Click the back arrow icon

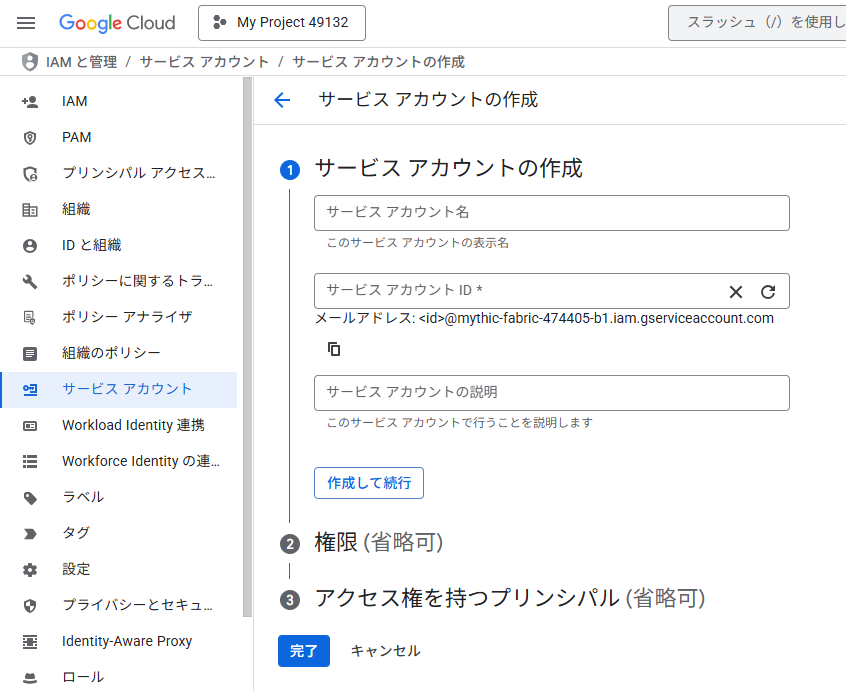pos(282,100)
